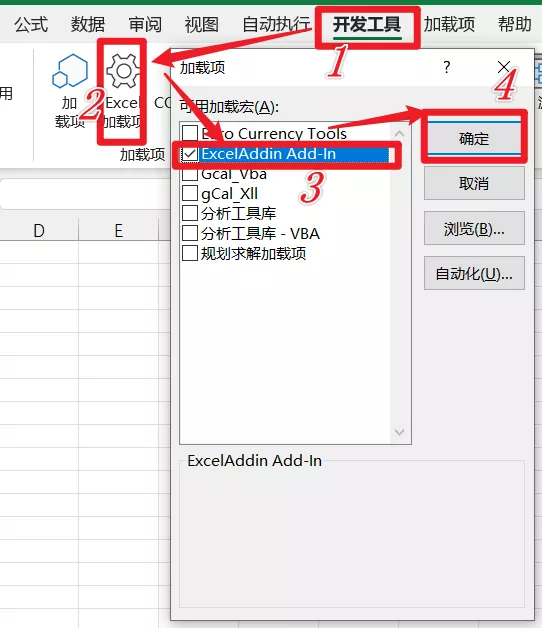The image size is (542, 628).
Task: Select the ExcelAddin Add-In list entry text
Action: click(268, 154)
